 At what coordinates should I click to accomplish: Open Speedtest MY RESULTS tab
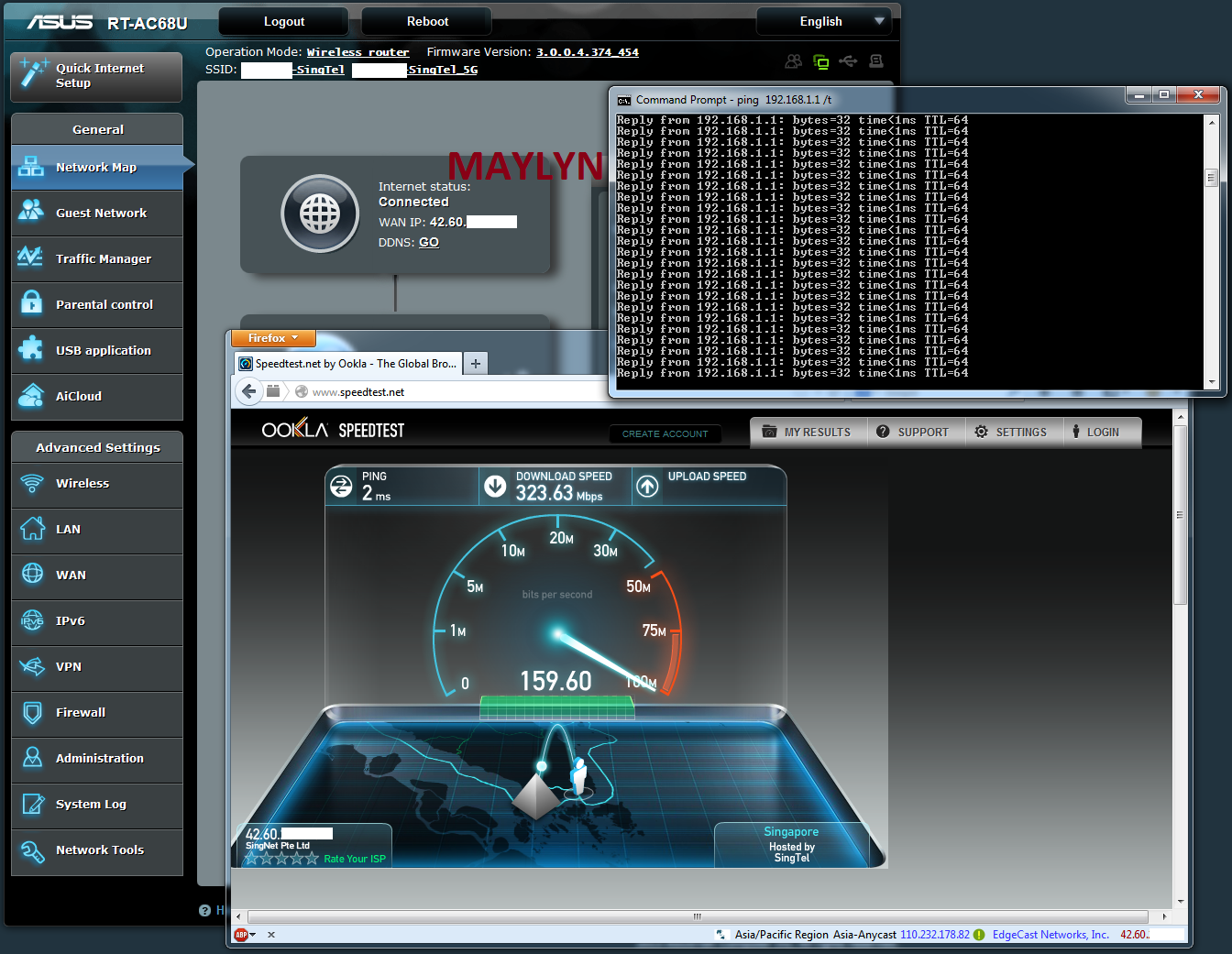pos(808,432)
